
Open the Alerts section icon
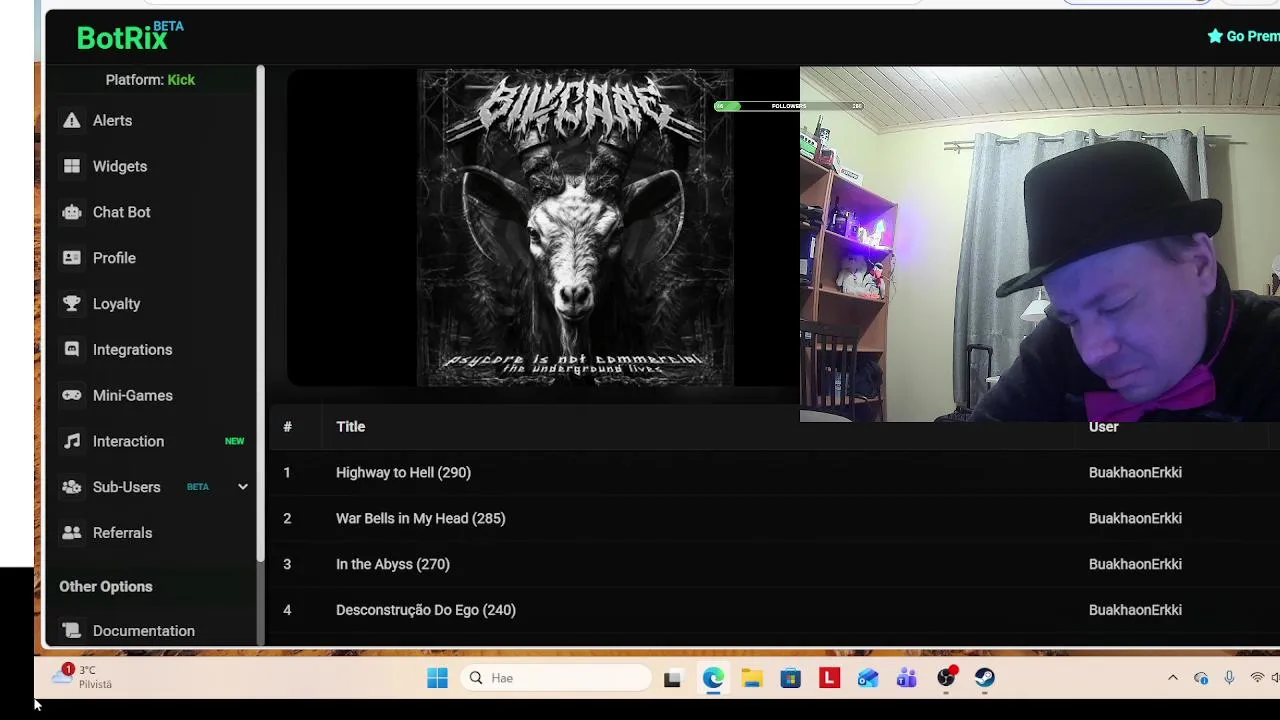pyautogui.click(x=71, y=120)
